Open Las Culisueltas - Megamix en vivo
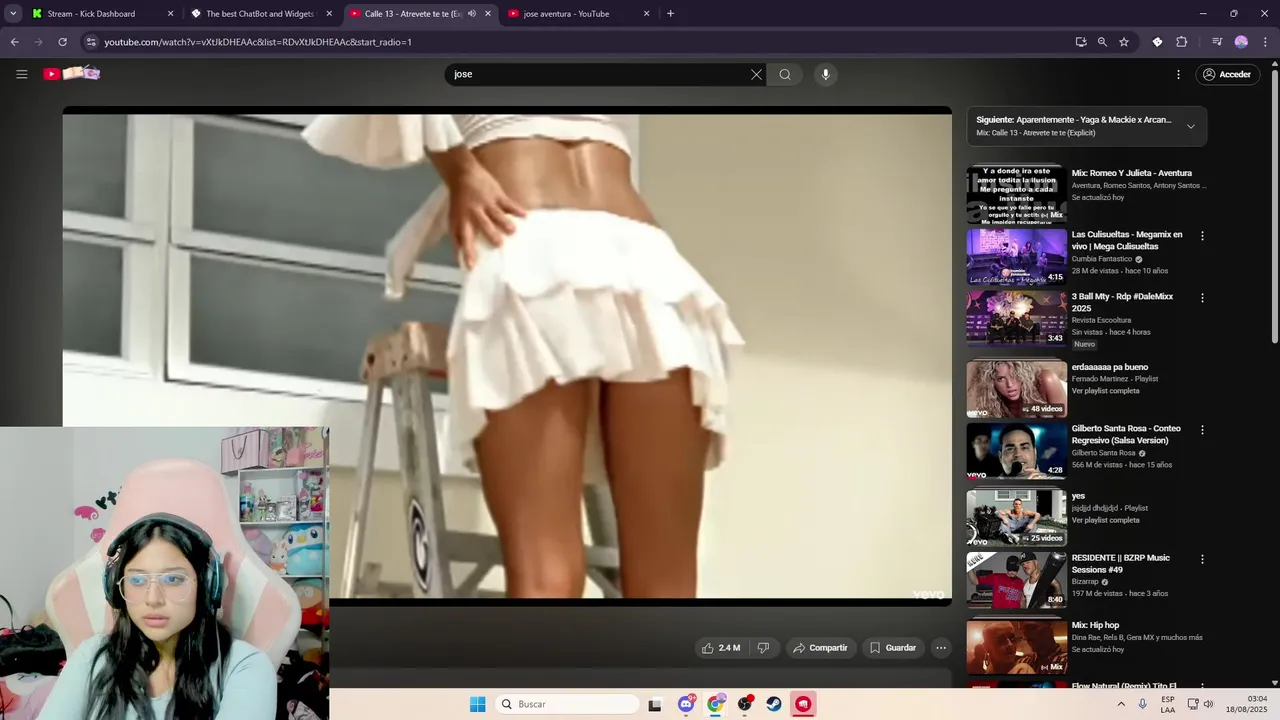The height and width of the screenshot is (720, 1280). pyautogui.click(x=1127, y=240)
